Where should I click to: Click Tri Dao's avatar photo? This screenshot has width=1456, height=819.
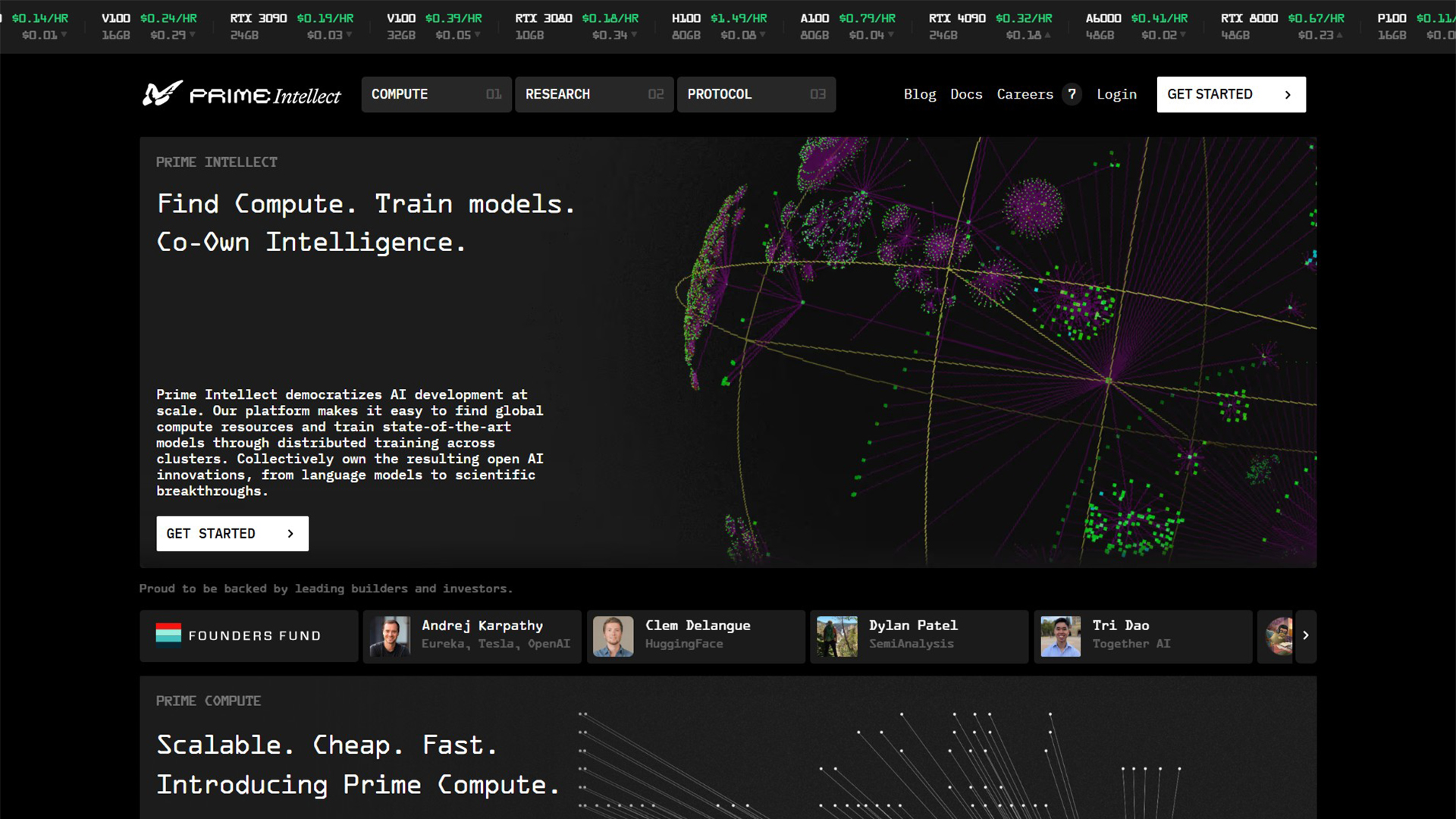tap(1061, 636)
